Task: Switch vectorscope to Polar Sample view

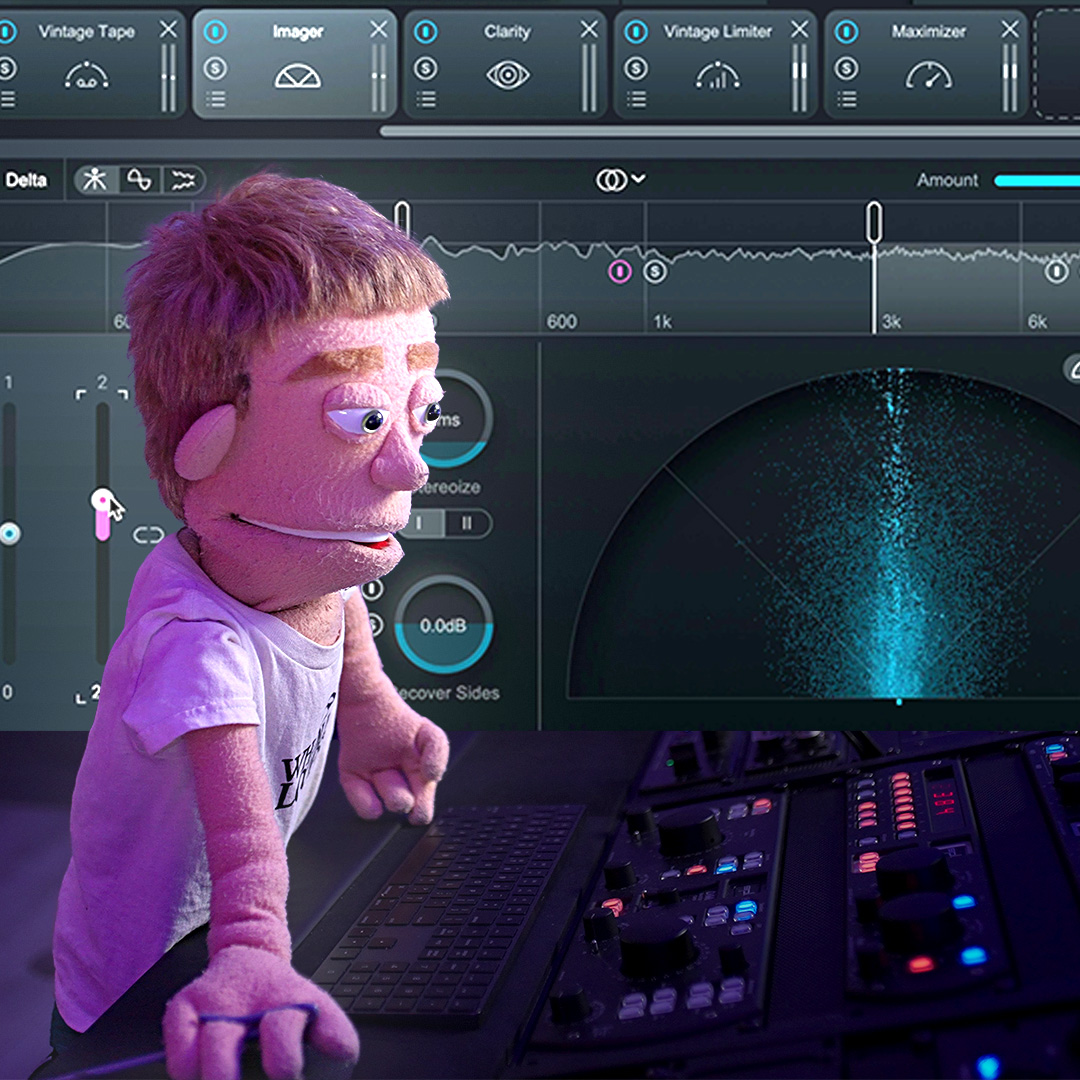Action: pos(95,180)
